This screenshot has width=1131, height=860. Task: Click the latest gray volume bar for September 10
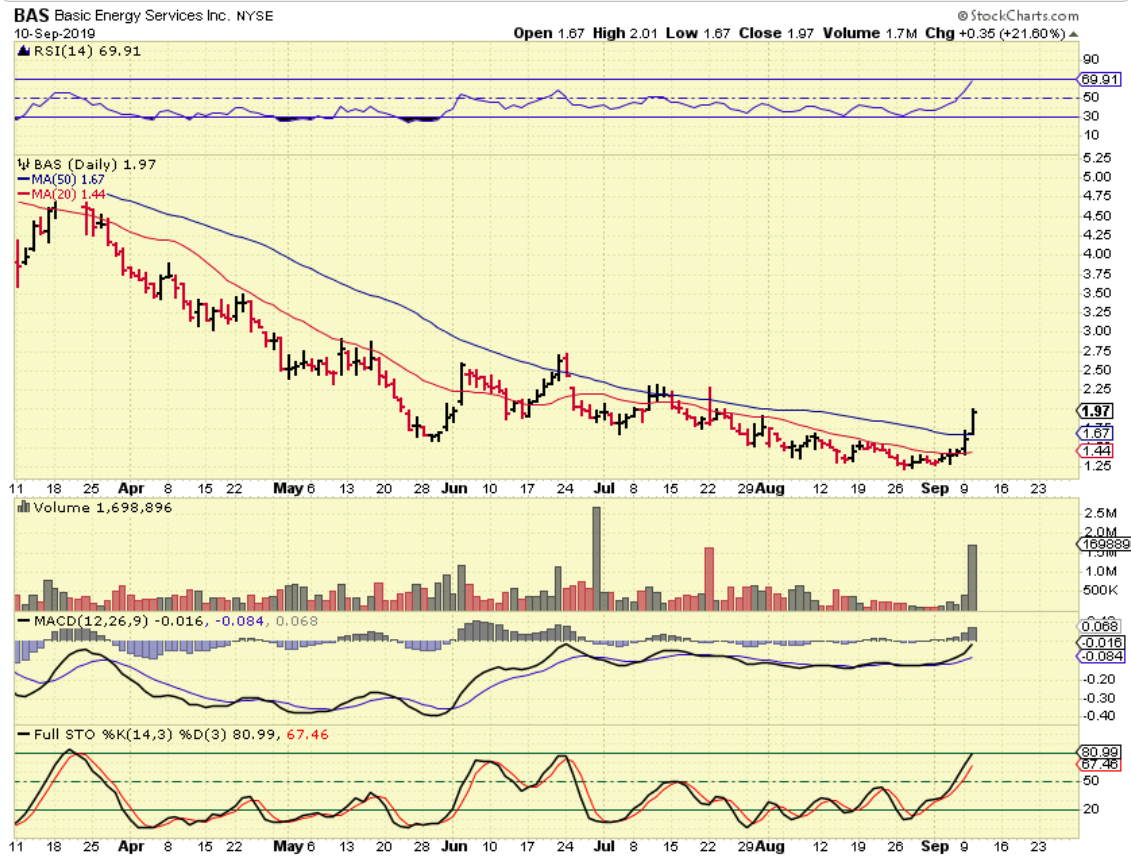click(972, 578)
